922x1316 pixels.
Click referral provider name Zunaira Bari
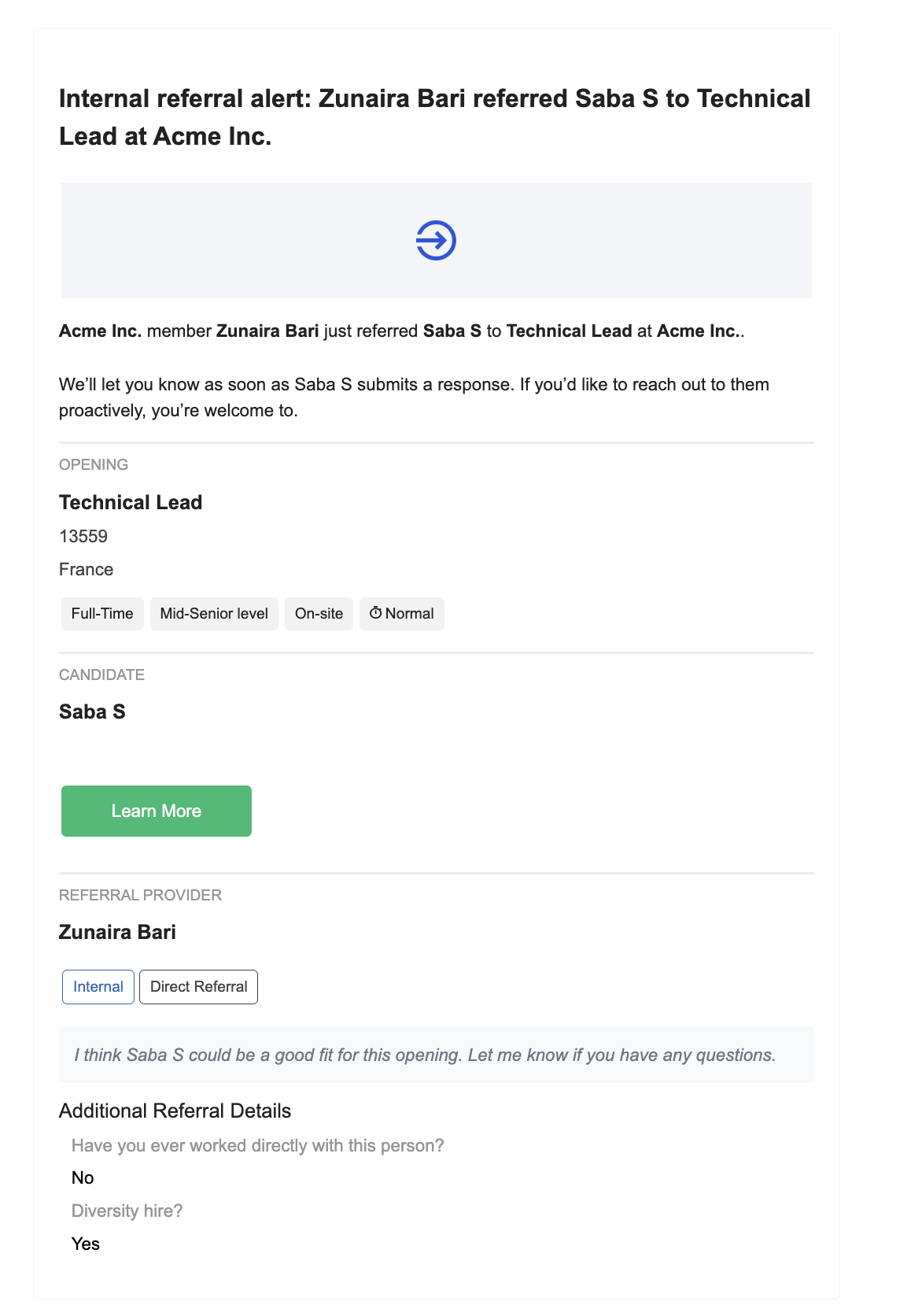[117, 932]
